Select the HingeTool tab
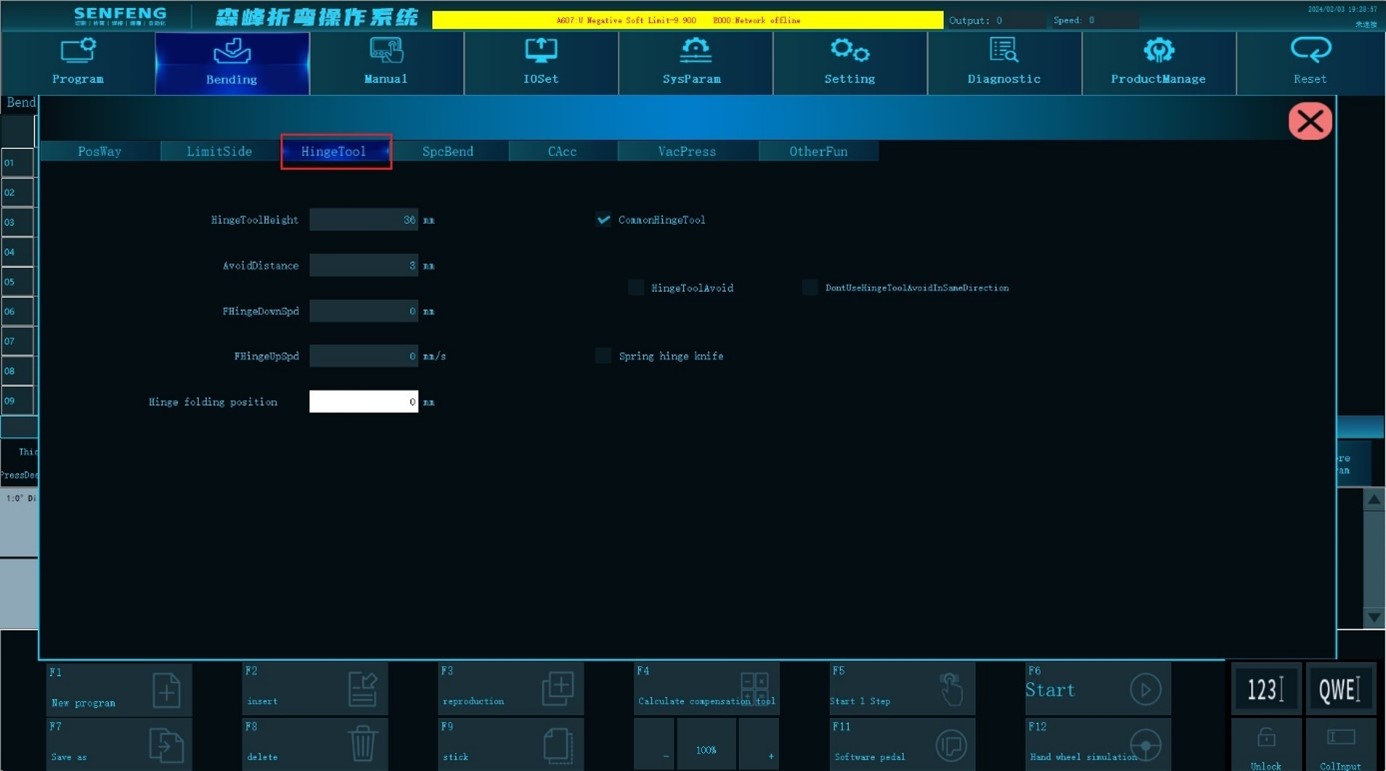Screen dimensions: 1386x771 click(x=334, y=151)
